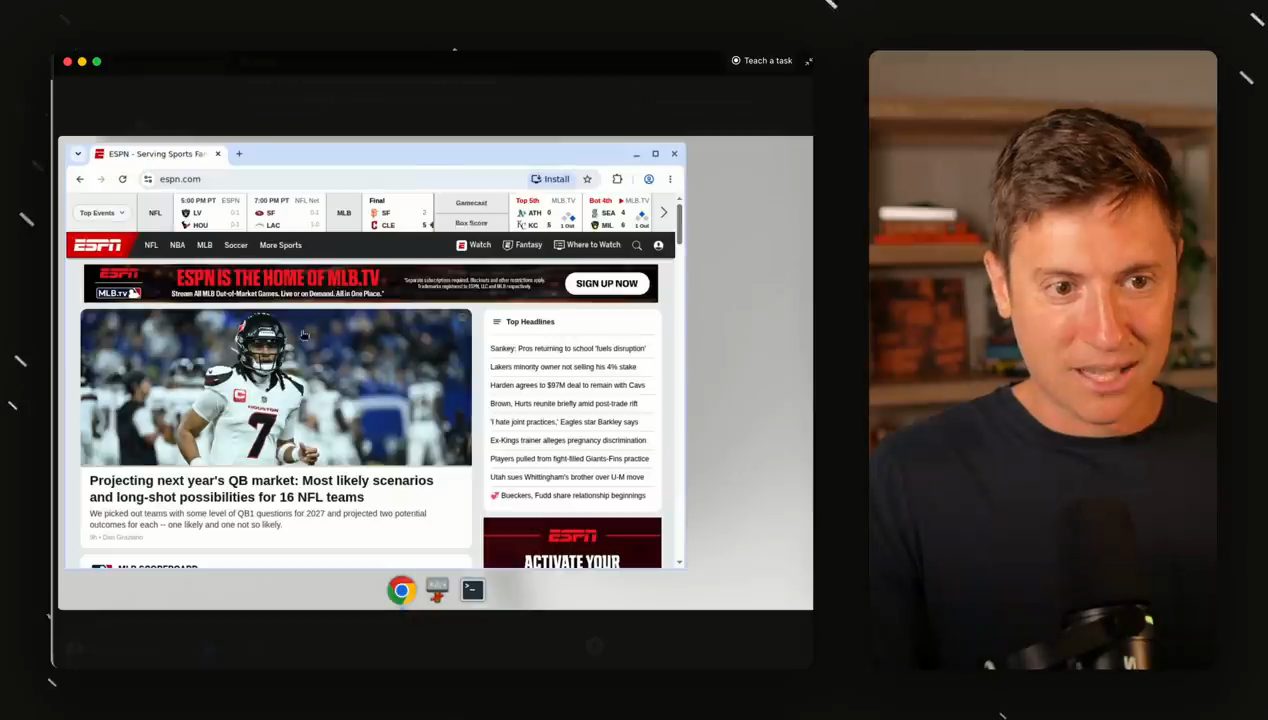Open Utah sues Whittingham's brother headline
Screen dimensions: 1268x720
coord(567,477)
